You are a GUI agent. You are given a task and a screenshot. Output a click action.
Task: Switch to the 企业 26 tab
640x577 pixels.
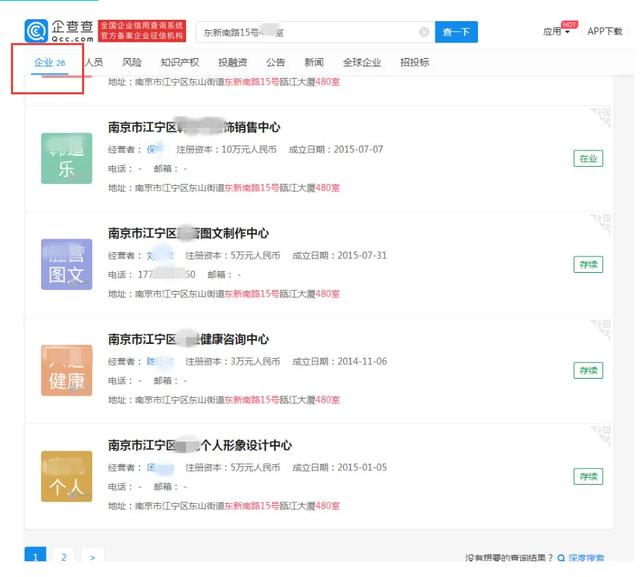(x=49, y=63)
